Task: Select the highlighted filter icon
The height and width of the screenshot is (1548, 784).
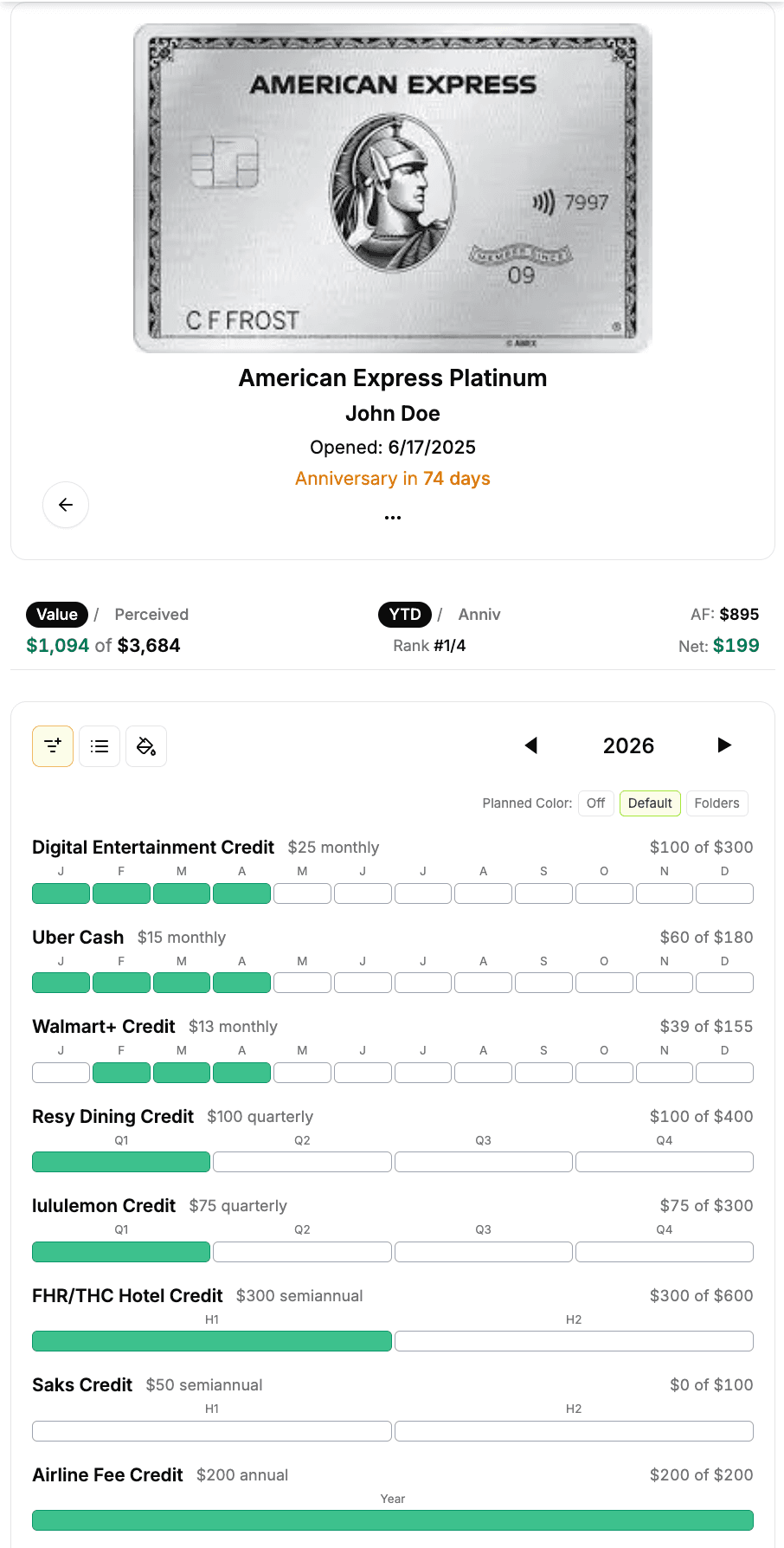Action: coord(53,745)
